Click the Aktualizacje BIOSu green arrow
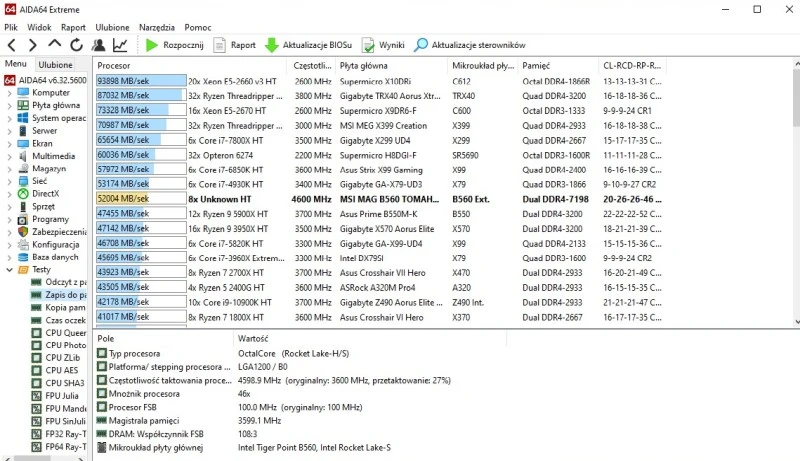Screen dimensions: 800x461 click(x=272, y=45)
